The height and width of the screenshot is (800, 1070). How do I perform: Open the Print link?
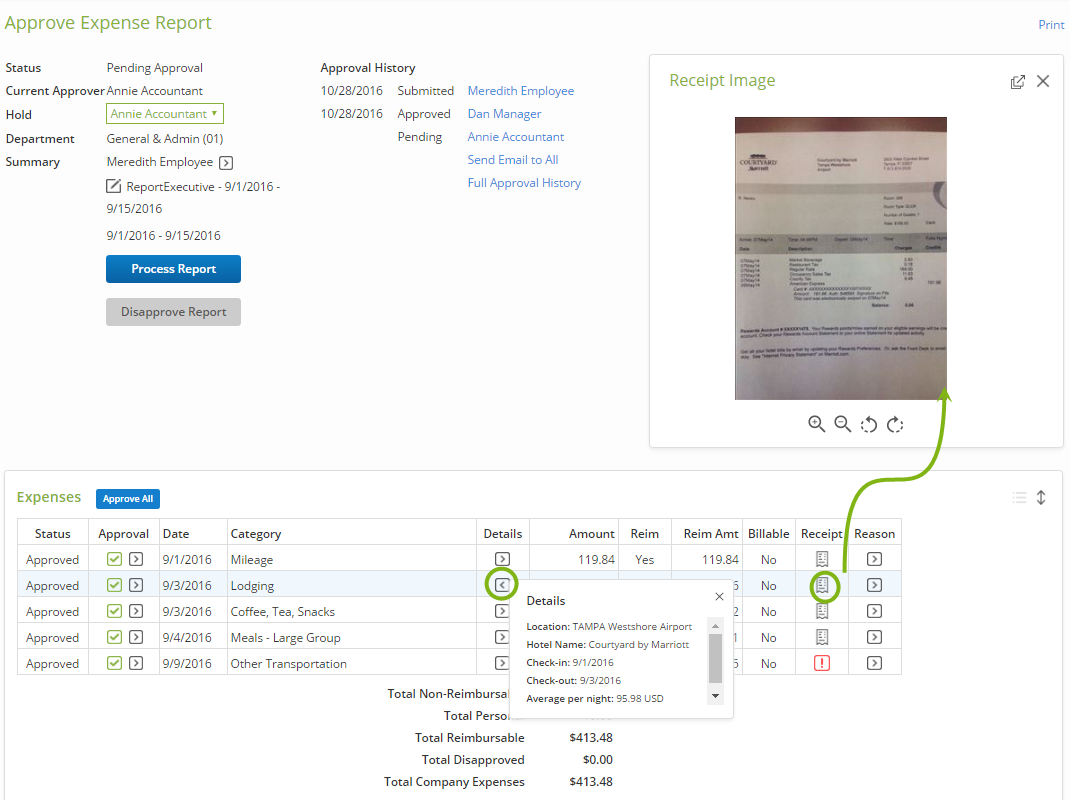1051,25
